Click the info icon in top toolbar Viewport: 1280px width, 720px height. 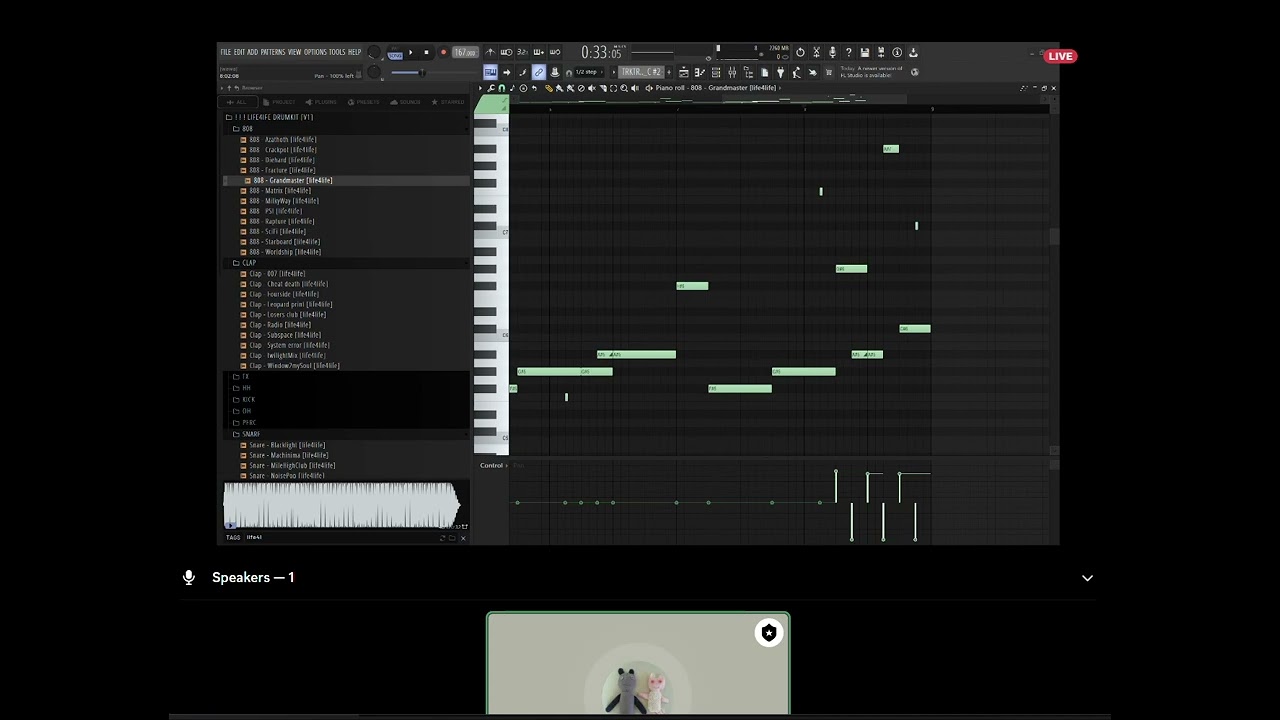point(897,52)
